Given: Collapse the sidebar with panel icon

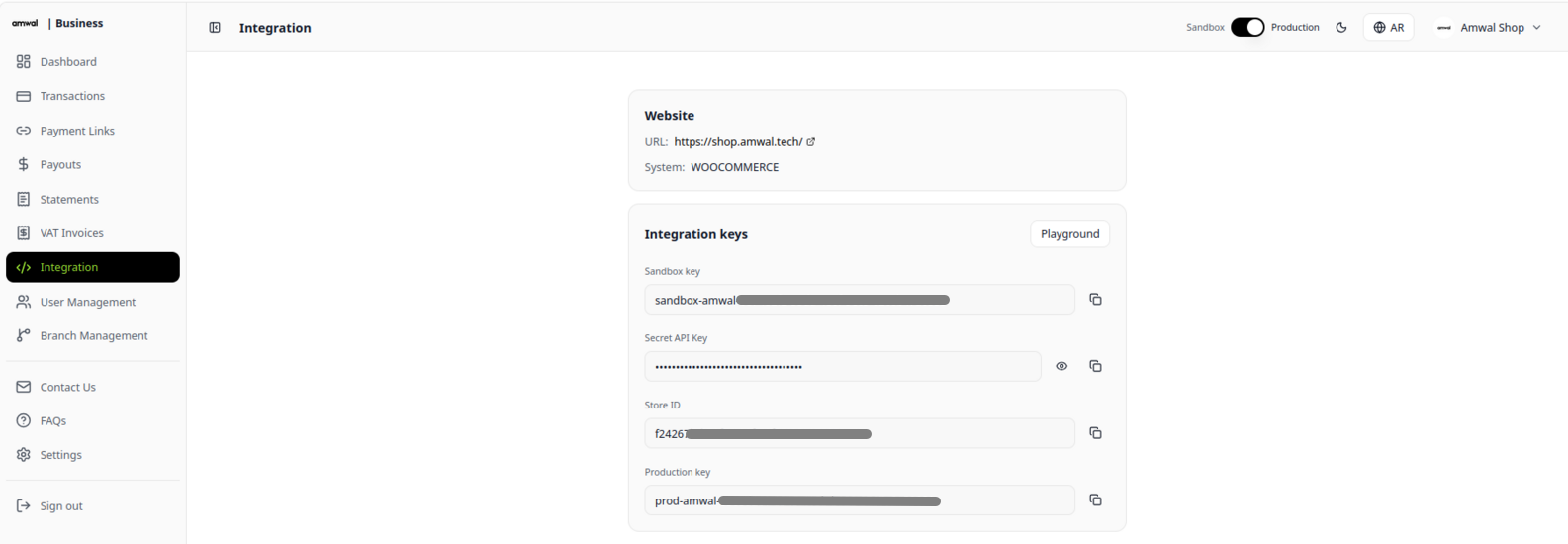Looking at the screenshot, I should [215, 28].
